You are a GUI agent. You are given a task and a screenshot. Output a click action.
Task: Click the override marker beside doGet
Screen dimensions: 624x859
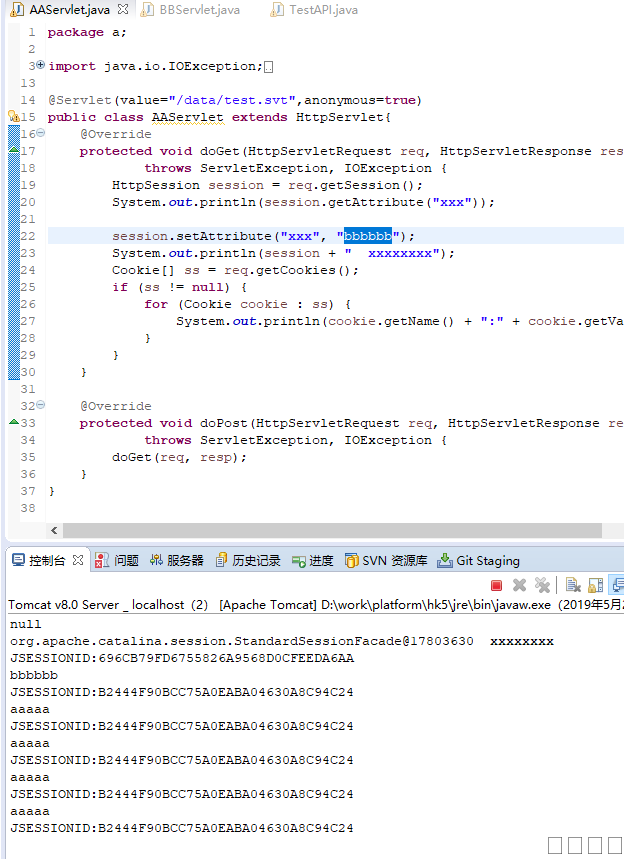pyautogui.click(x=13, y=151)
